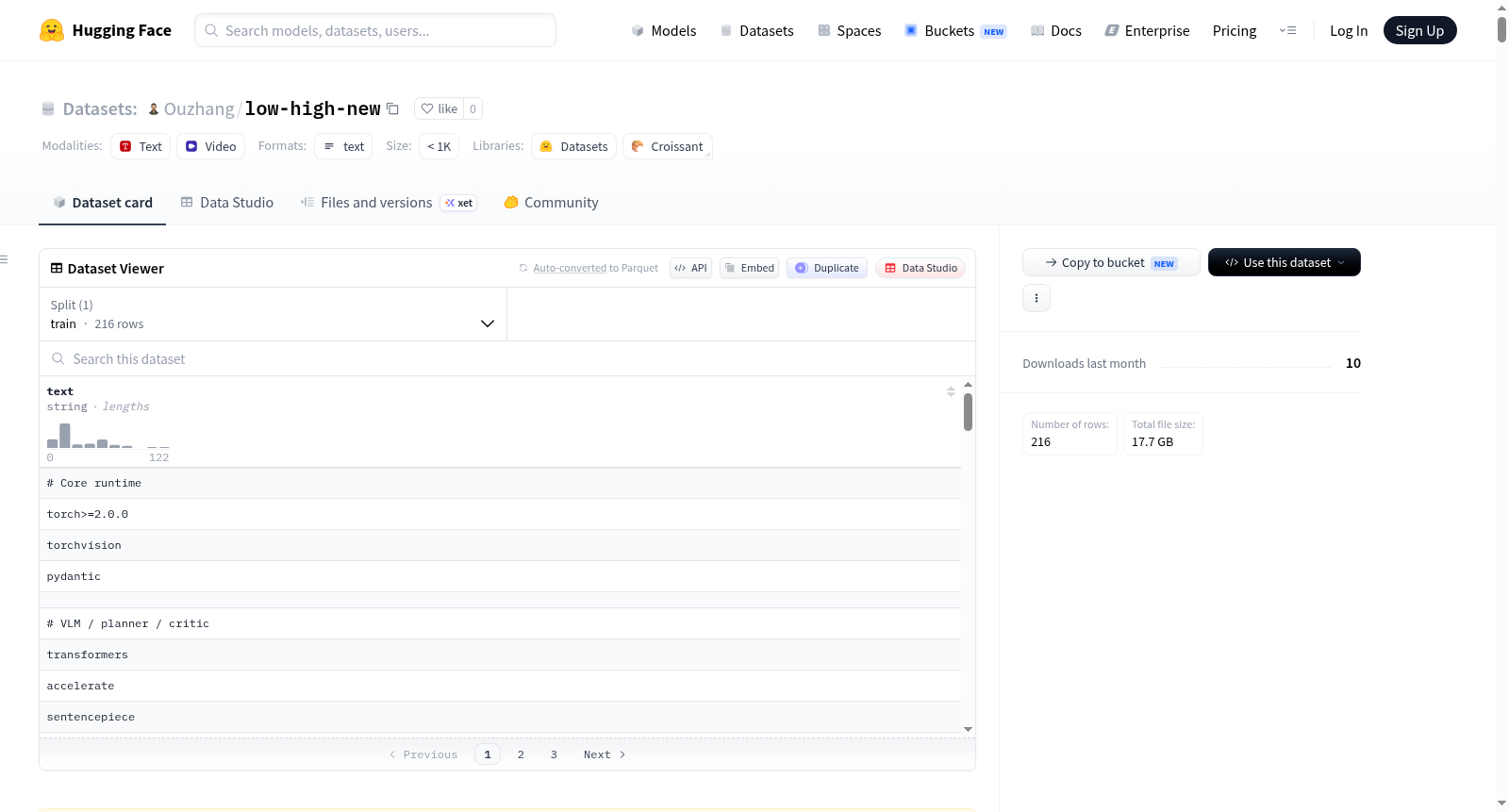Copy dataset name with the copy icon
The image size is (1509, 812).
coord(392,108)
